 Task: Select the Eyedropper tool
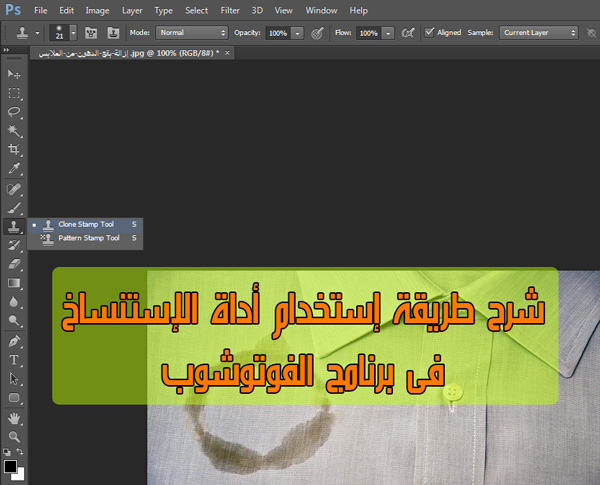click(x=14, y=168)
